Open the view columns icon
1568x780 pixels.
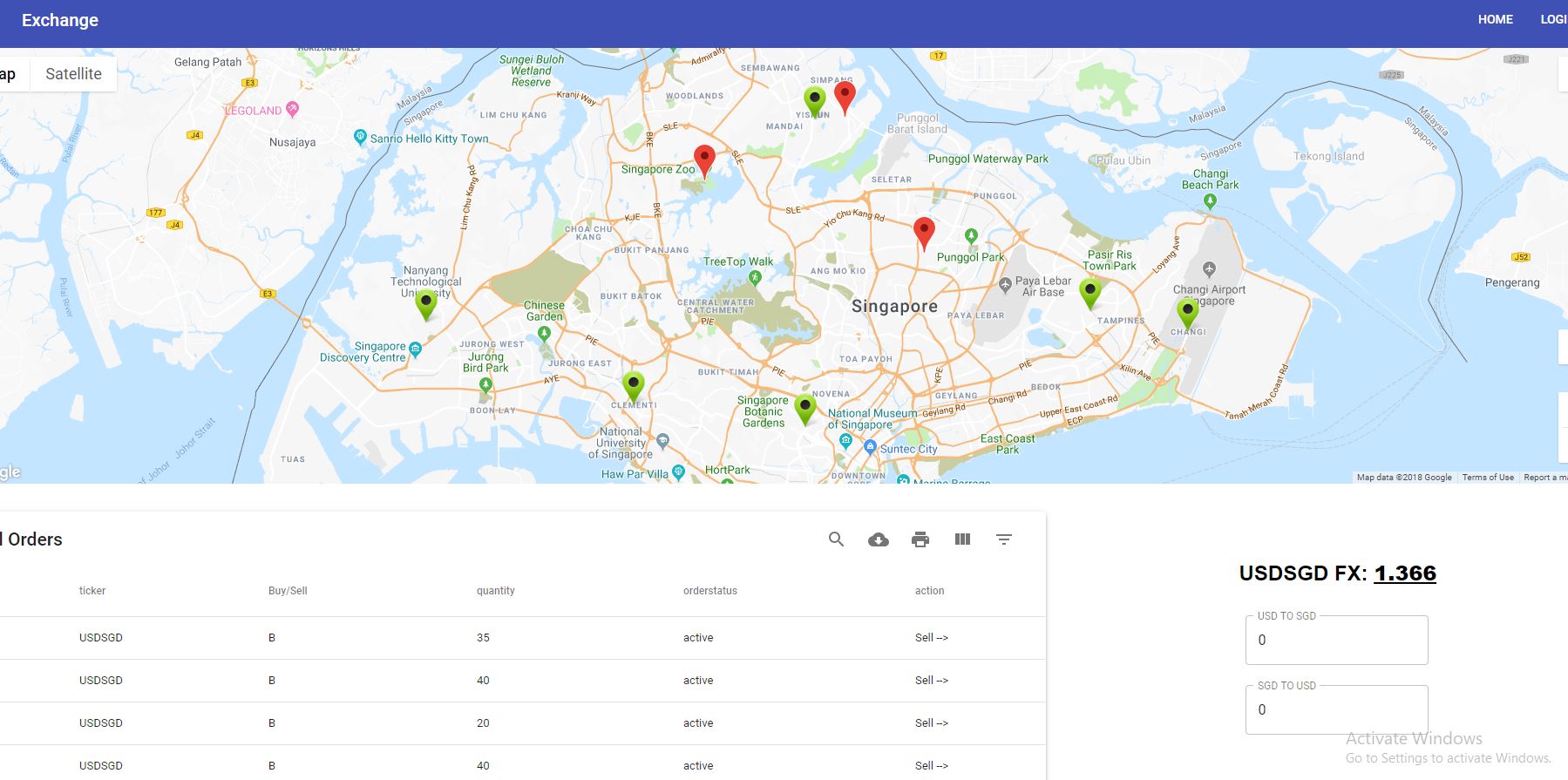[x=962, y=539]
